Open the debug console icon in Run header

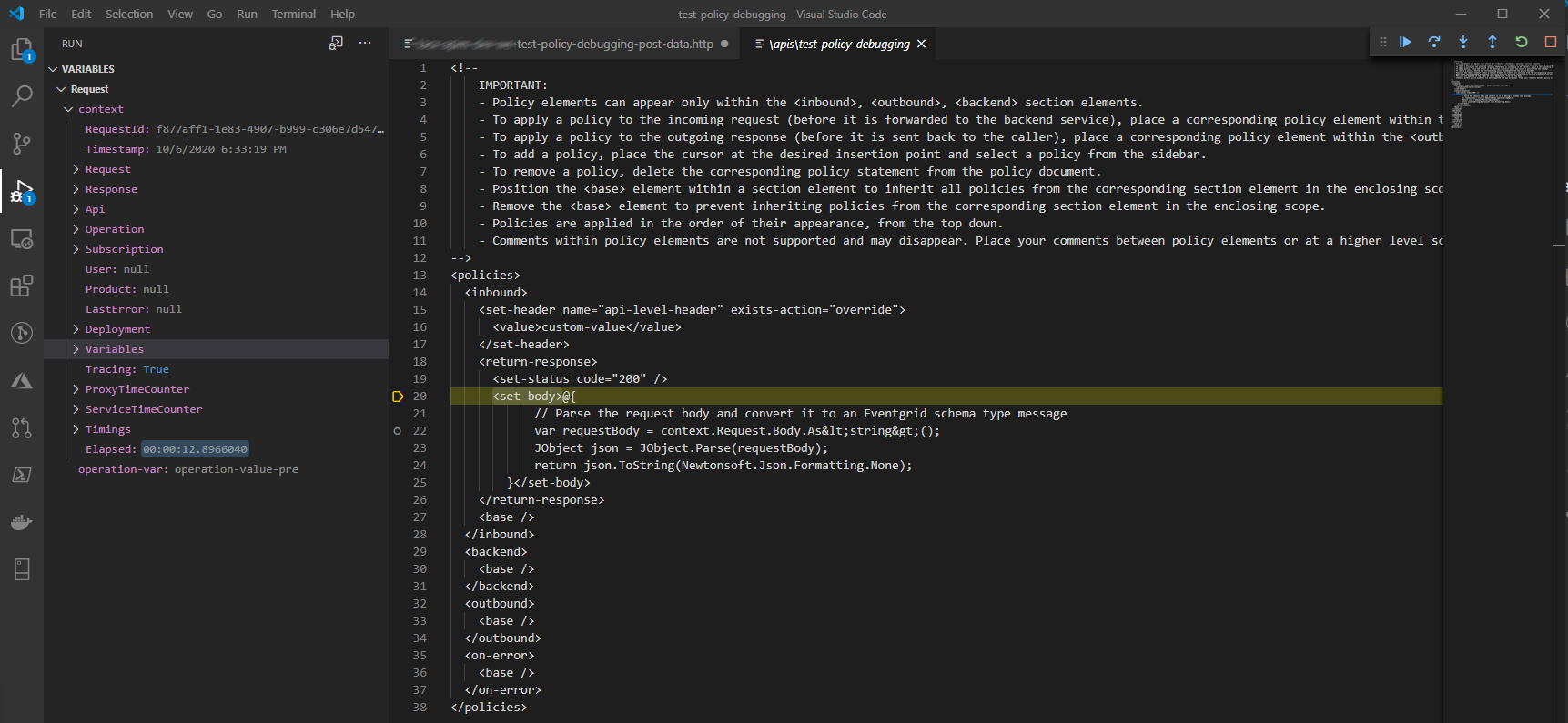[336, 43]
